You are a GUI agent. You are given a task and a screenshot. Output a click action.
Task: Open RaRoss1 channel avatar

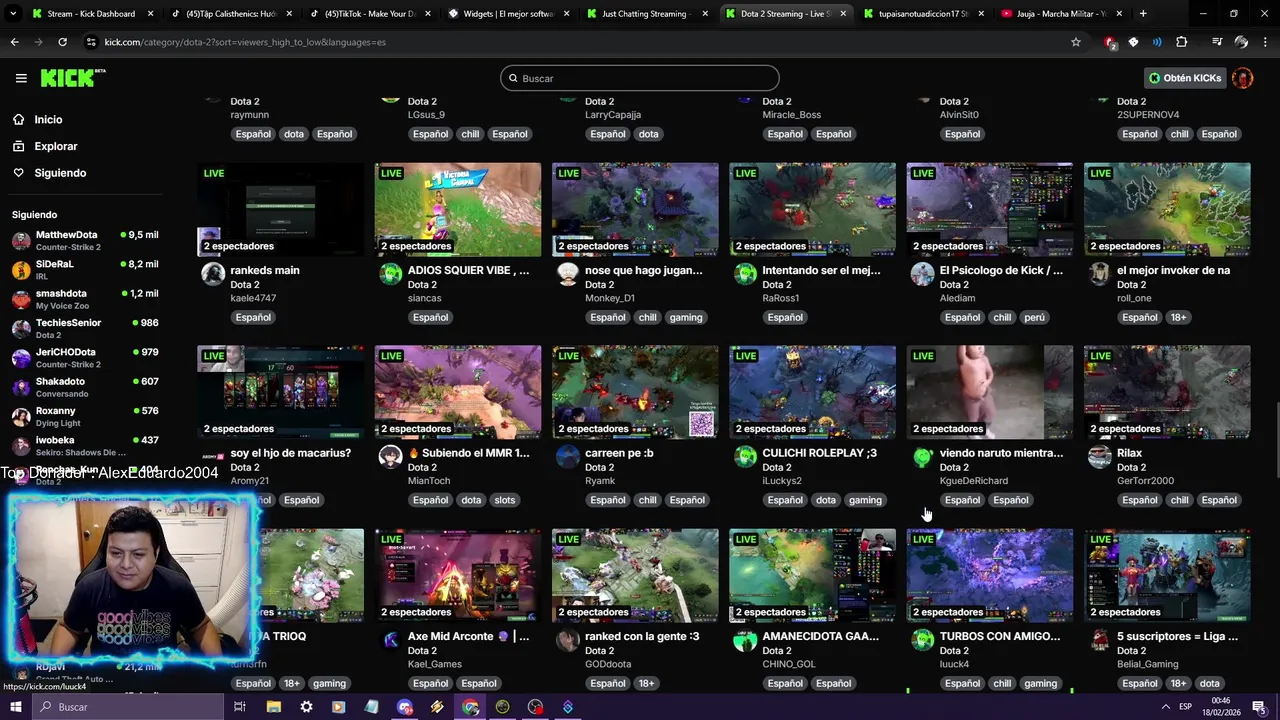[x=745, y=274]
